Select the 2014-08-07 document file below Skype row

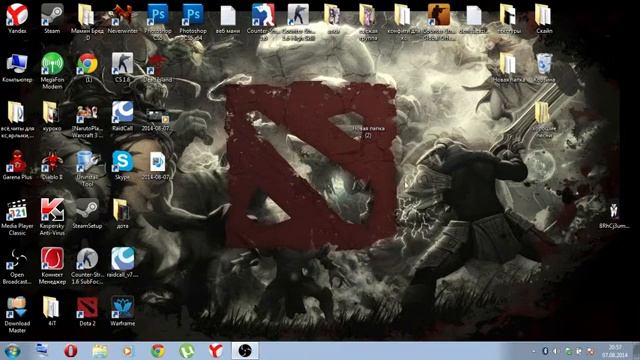(x=158, y=165)
